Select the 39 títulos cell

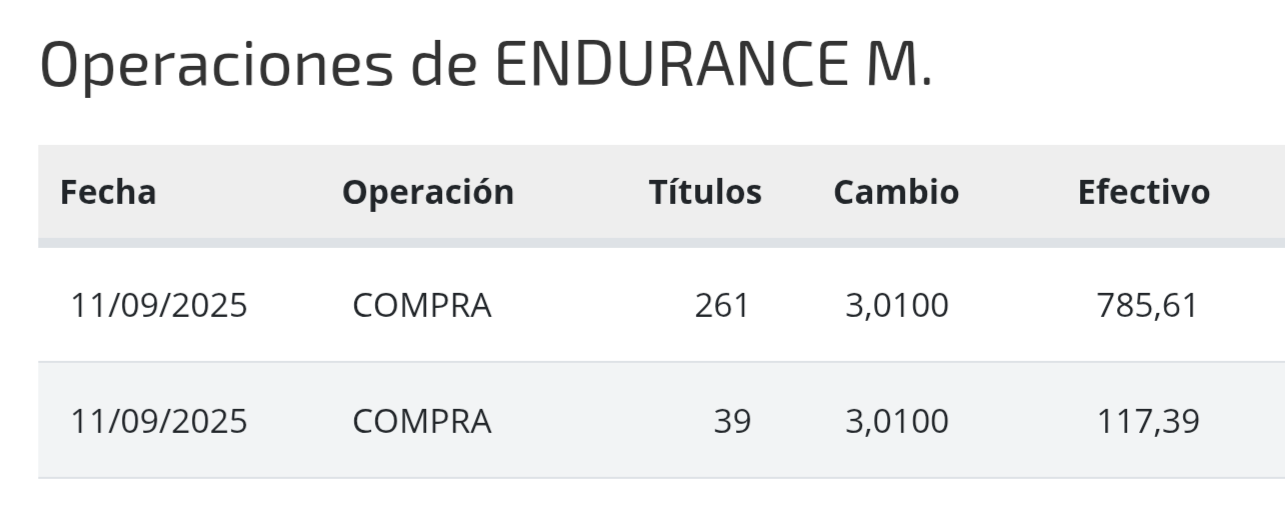pyautogui.click(x=732, y=421)
